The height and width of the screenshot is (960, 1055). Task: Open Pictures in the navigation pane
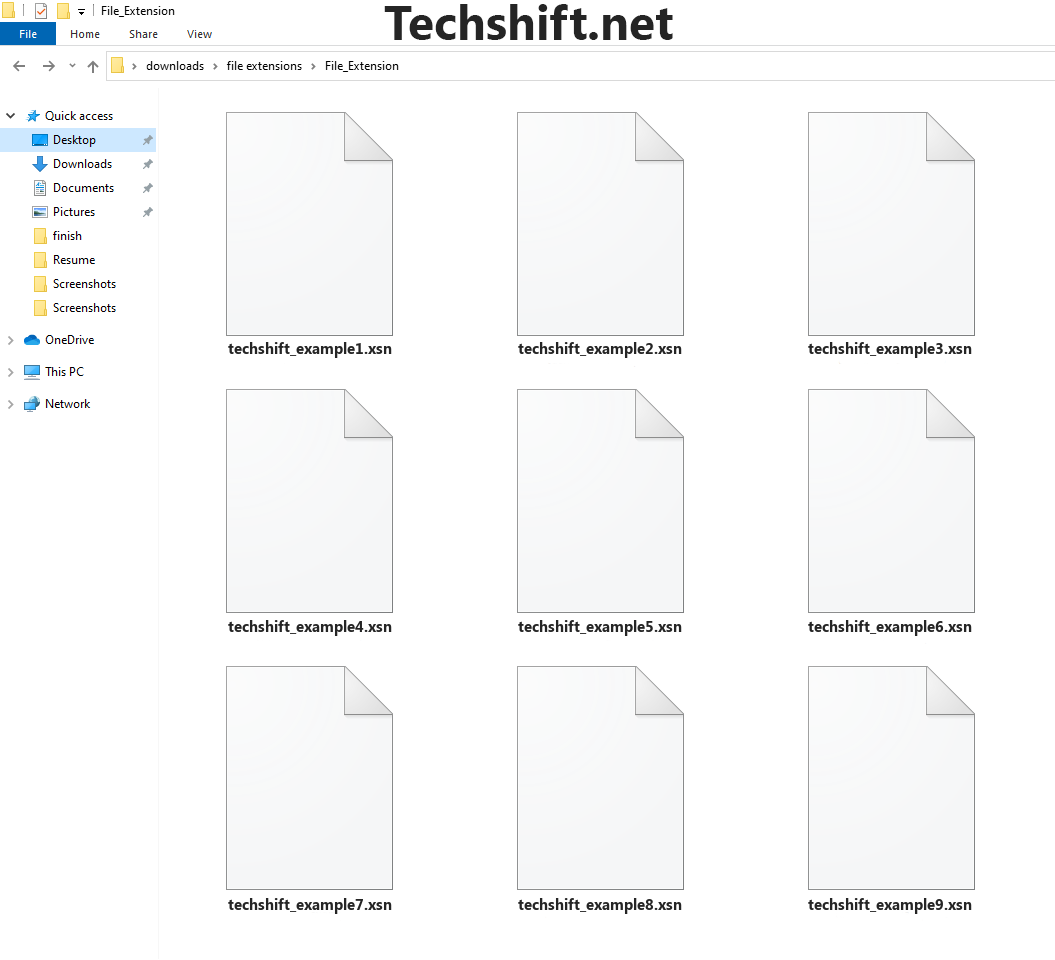pos(74,212)
